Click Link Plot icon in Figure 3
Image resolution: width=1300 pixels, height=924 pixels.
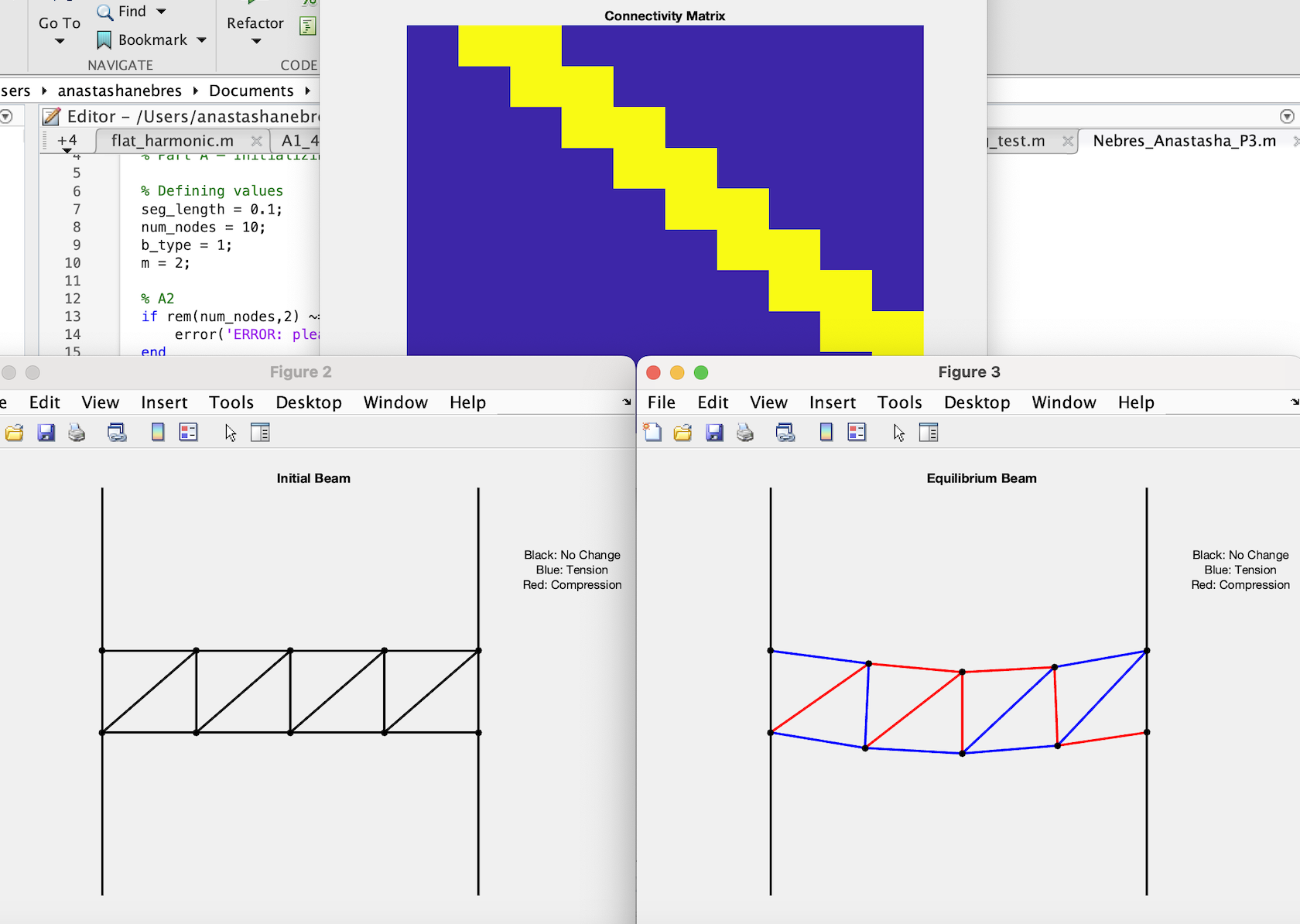785,433
